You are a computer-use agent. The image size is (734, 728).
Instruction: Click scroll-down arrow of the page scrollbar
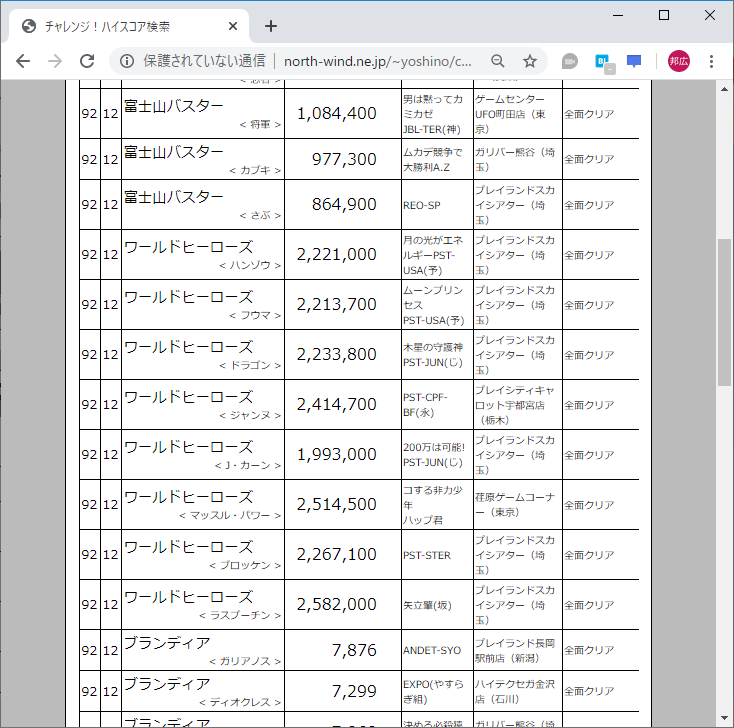coord(724,718)
